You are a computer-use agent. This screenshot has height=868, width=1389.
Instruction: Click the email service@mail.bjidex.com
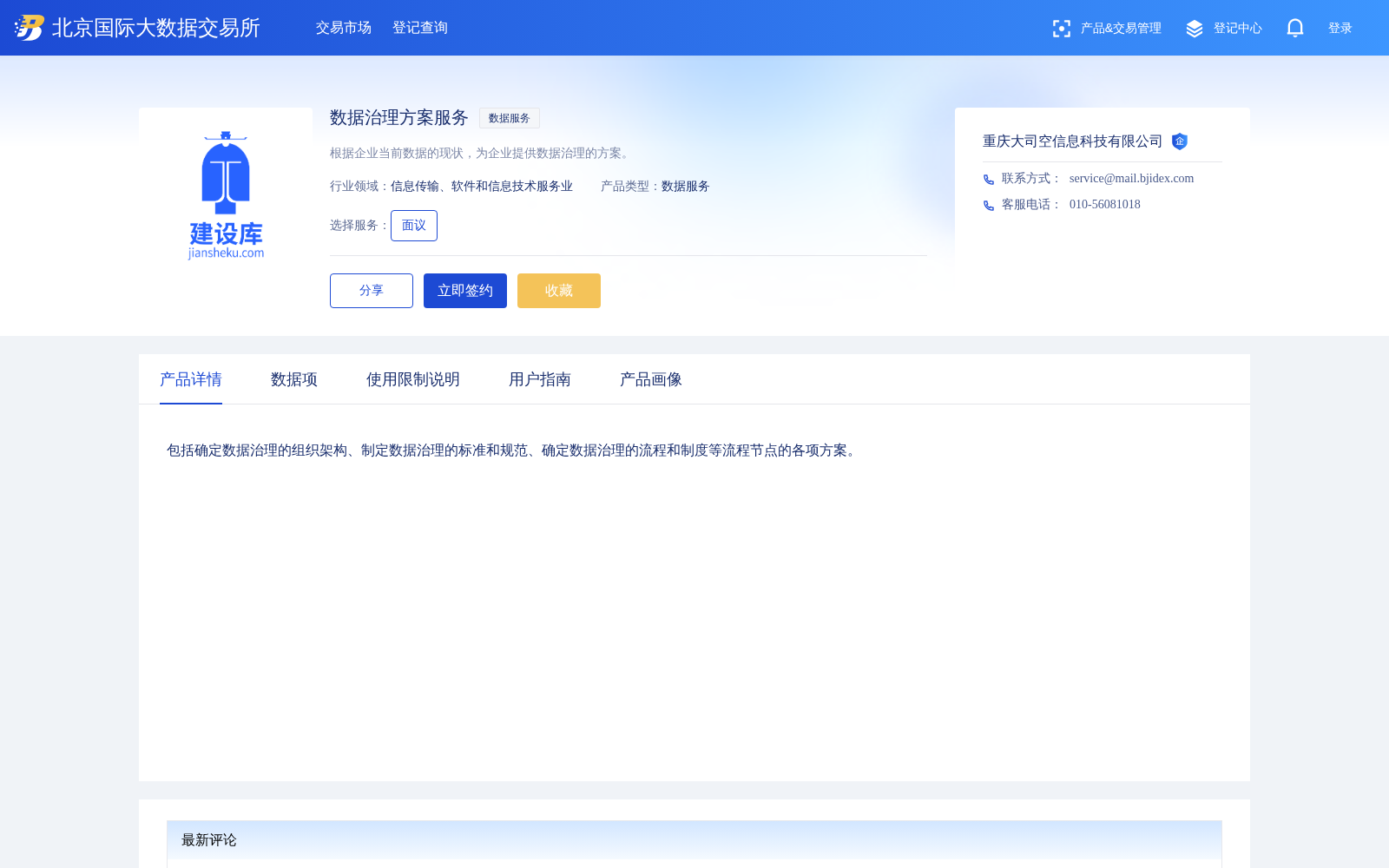click(1131, 179)
